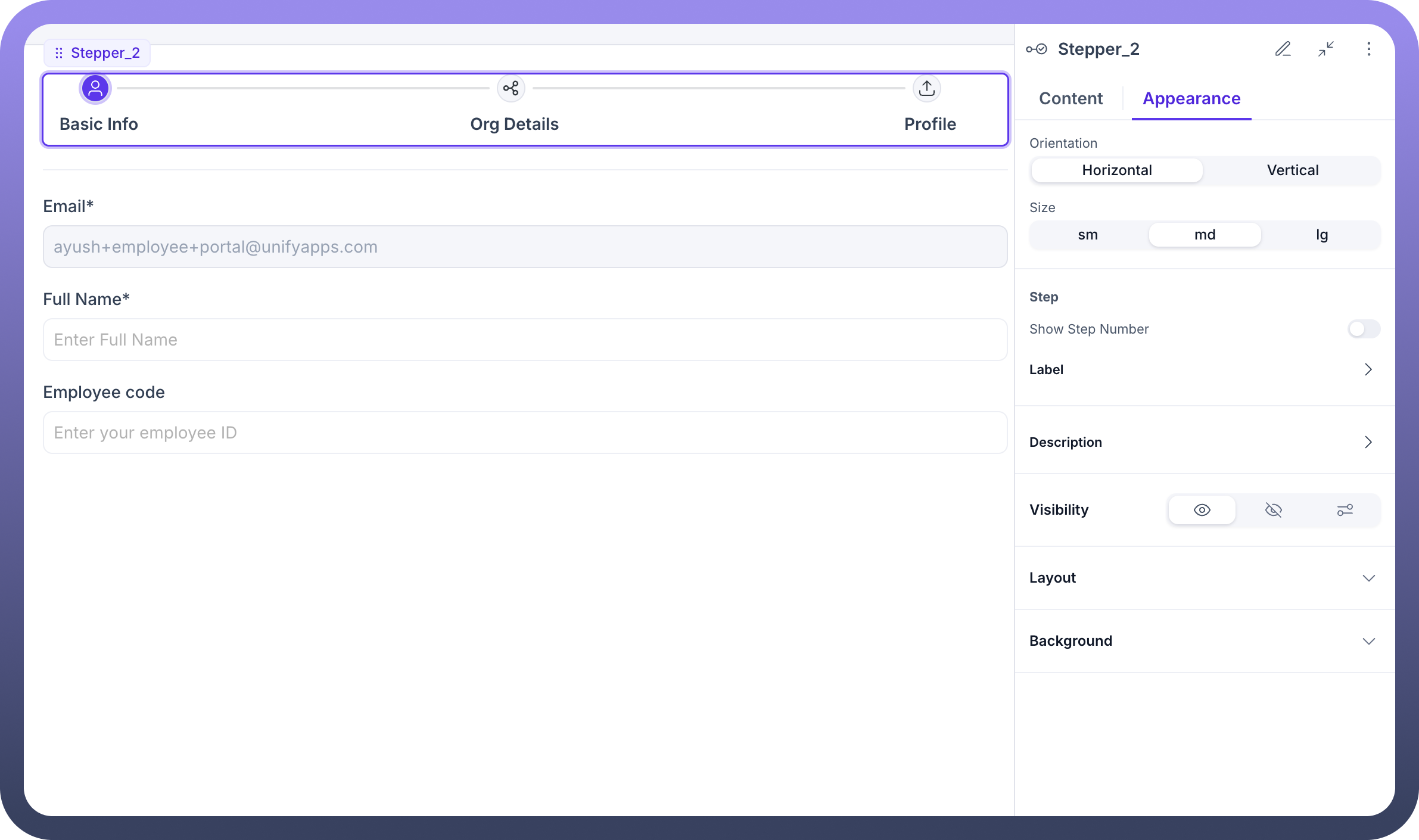Screen dimensions: 1419x840
Task: Expand the Background section
Action: (x=1368, y=641)
